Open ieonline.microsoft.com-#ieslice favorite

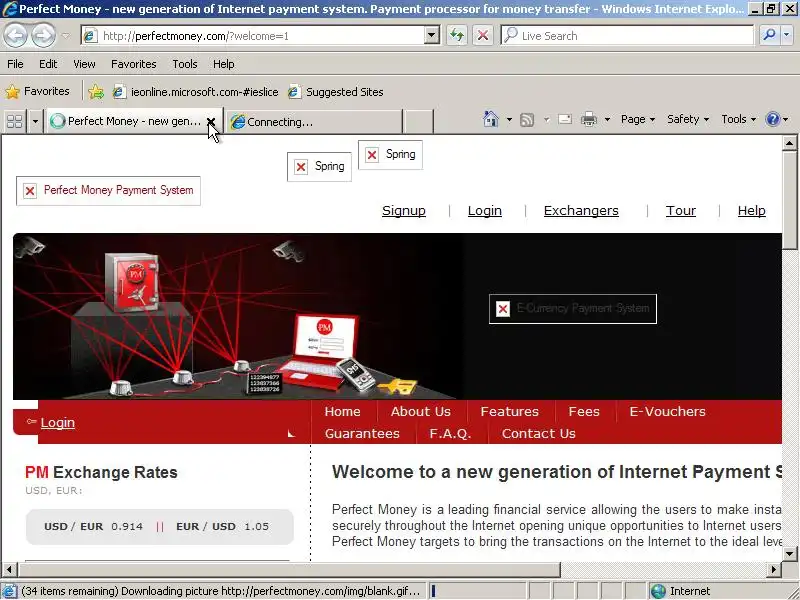pos(195,92)
